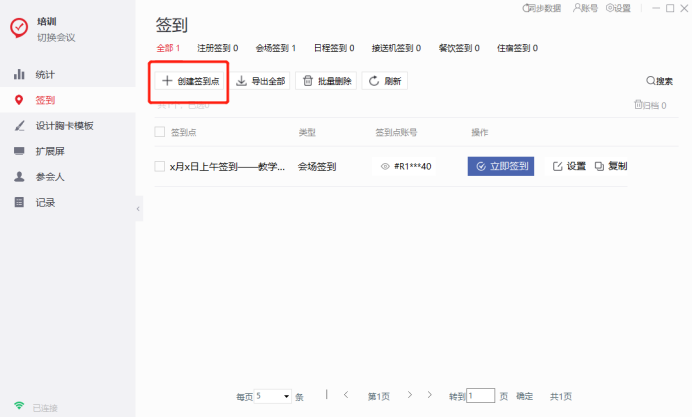Viewport: 693px width, 417px height.
Task: Open 统计 statistics in the sidebar
Action: pyautogui.click(x=44, y=74)
